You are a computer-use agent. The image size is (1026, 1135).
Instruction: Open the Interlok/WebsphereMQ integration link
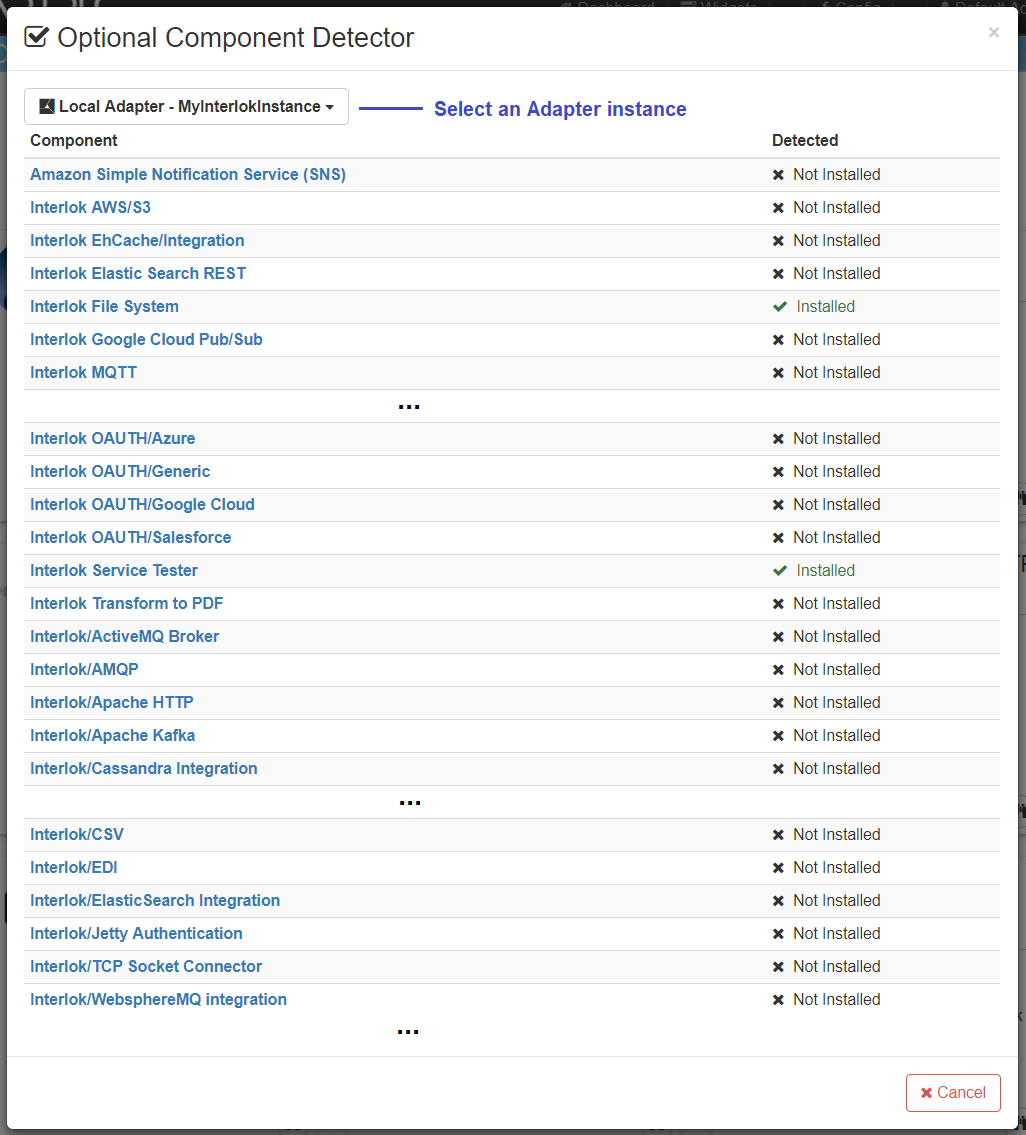point(158,1000)
